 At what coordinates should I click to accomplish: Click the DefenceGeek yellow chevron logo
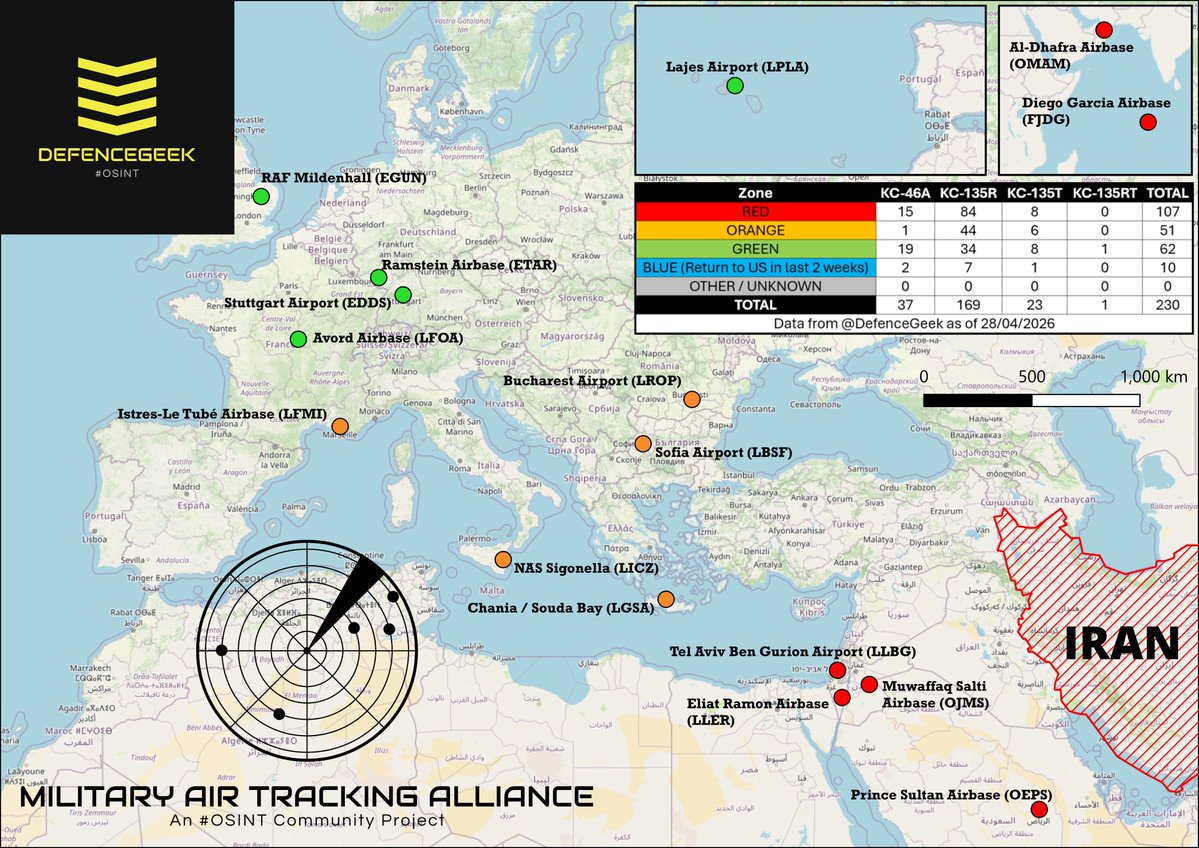click(x=117, y=96)
